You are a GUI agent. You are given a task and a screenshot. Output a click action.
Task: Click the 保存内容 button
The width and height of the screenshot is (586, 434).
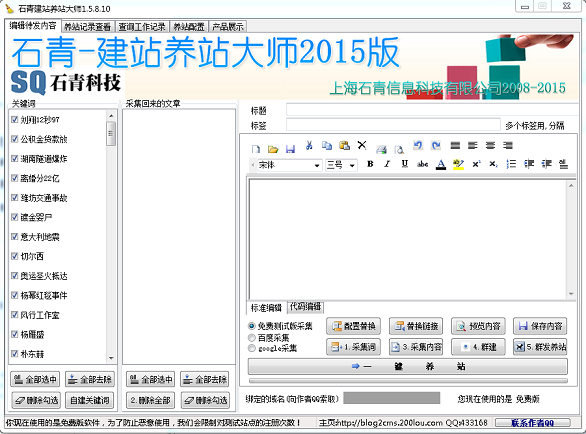click(x=540, y=326)
